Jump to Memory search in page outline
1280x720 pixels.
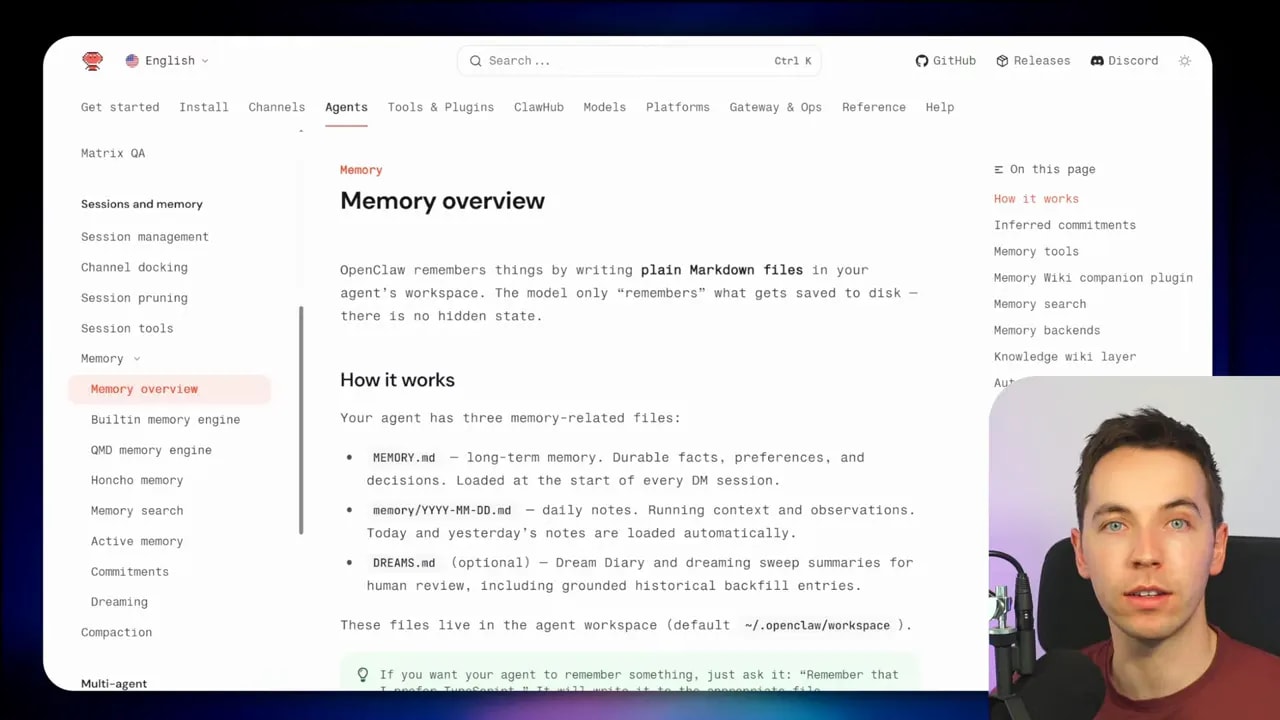click(x=1040, y=304)
